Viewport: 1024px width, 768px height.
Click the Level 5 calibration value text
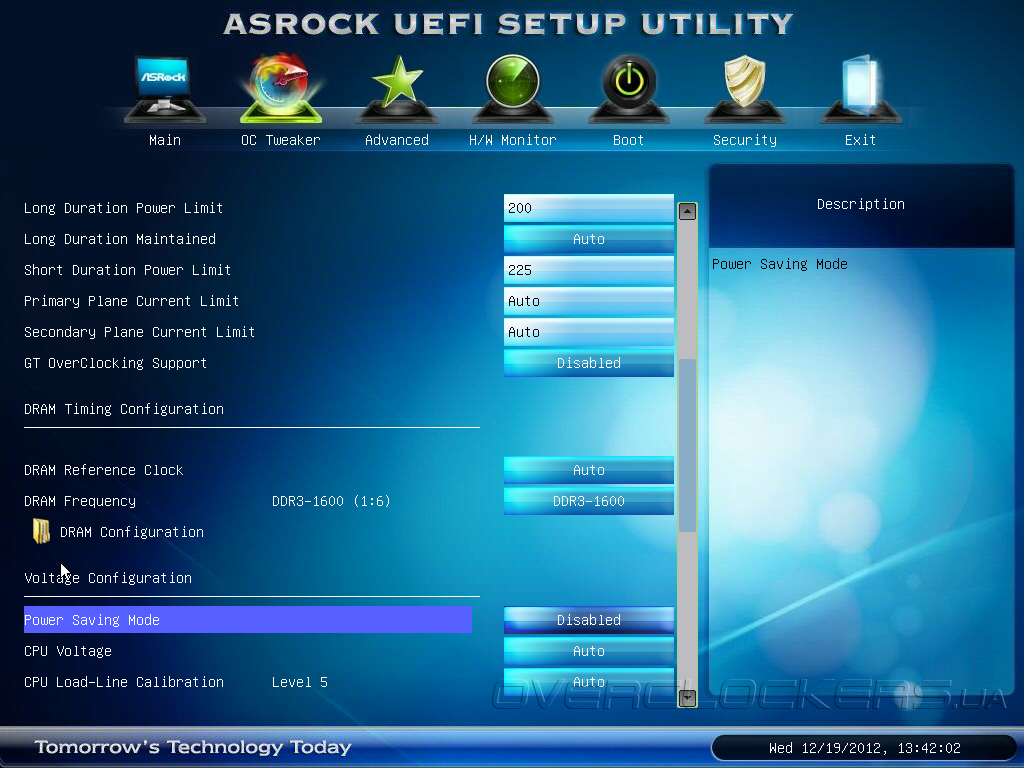pyautogui.click(x=300, y=682)
